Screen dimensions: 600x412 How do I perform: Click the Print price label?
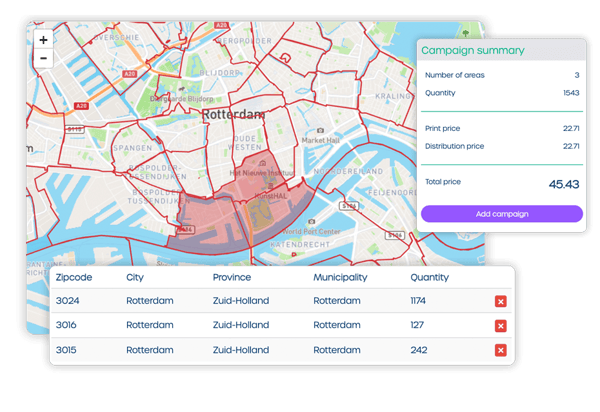[x=442, y=129]
